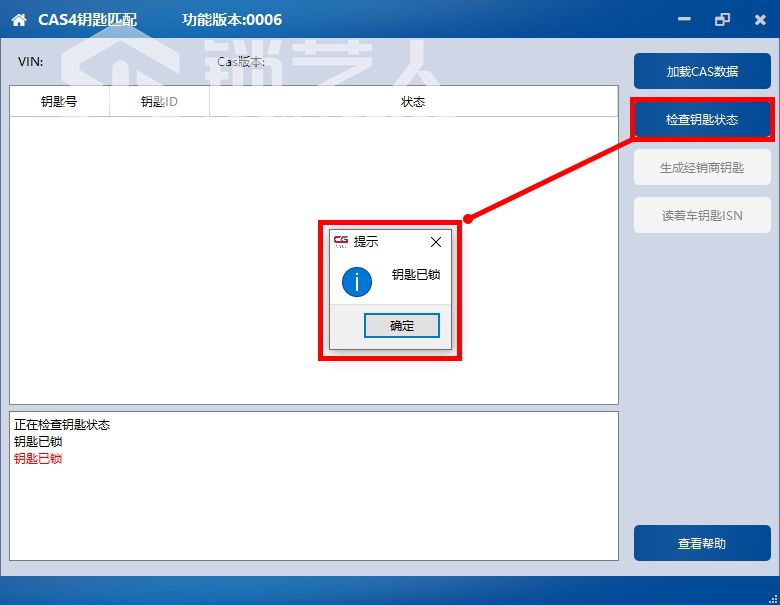Restore the application window size
Screen dimensions: 780x605
(722, 19)
